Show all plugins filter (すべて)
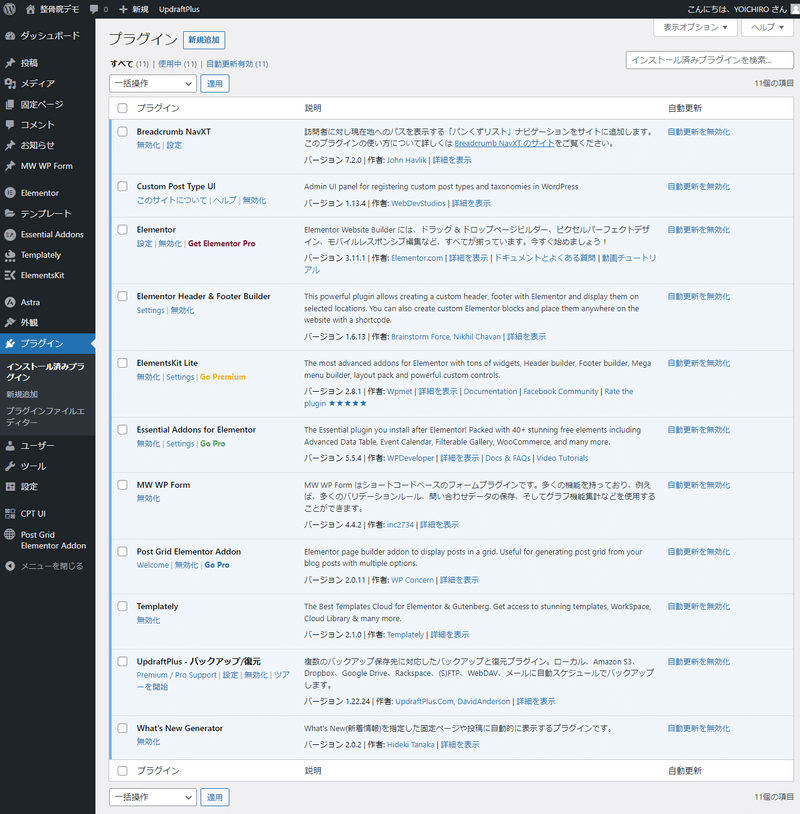Viewport: 800px width, 814px height. pos(121,64)
